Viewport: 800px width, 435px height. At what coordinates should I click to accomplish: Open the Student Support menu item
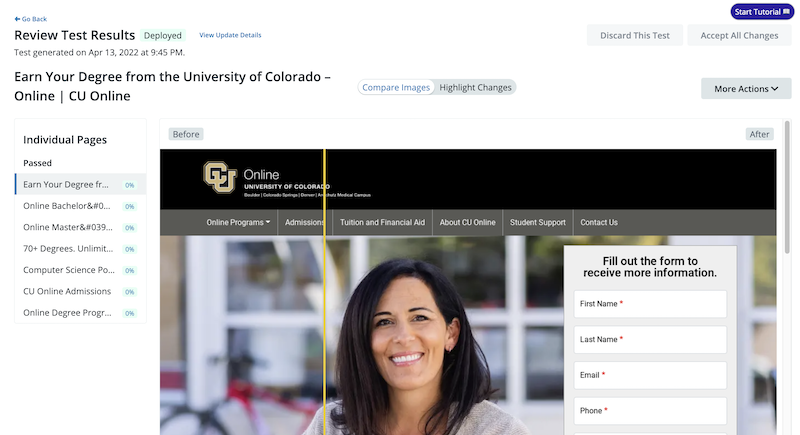538,222
